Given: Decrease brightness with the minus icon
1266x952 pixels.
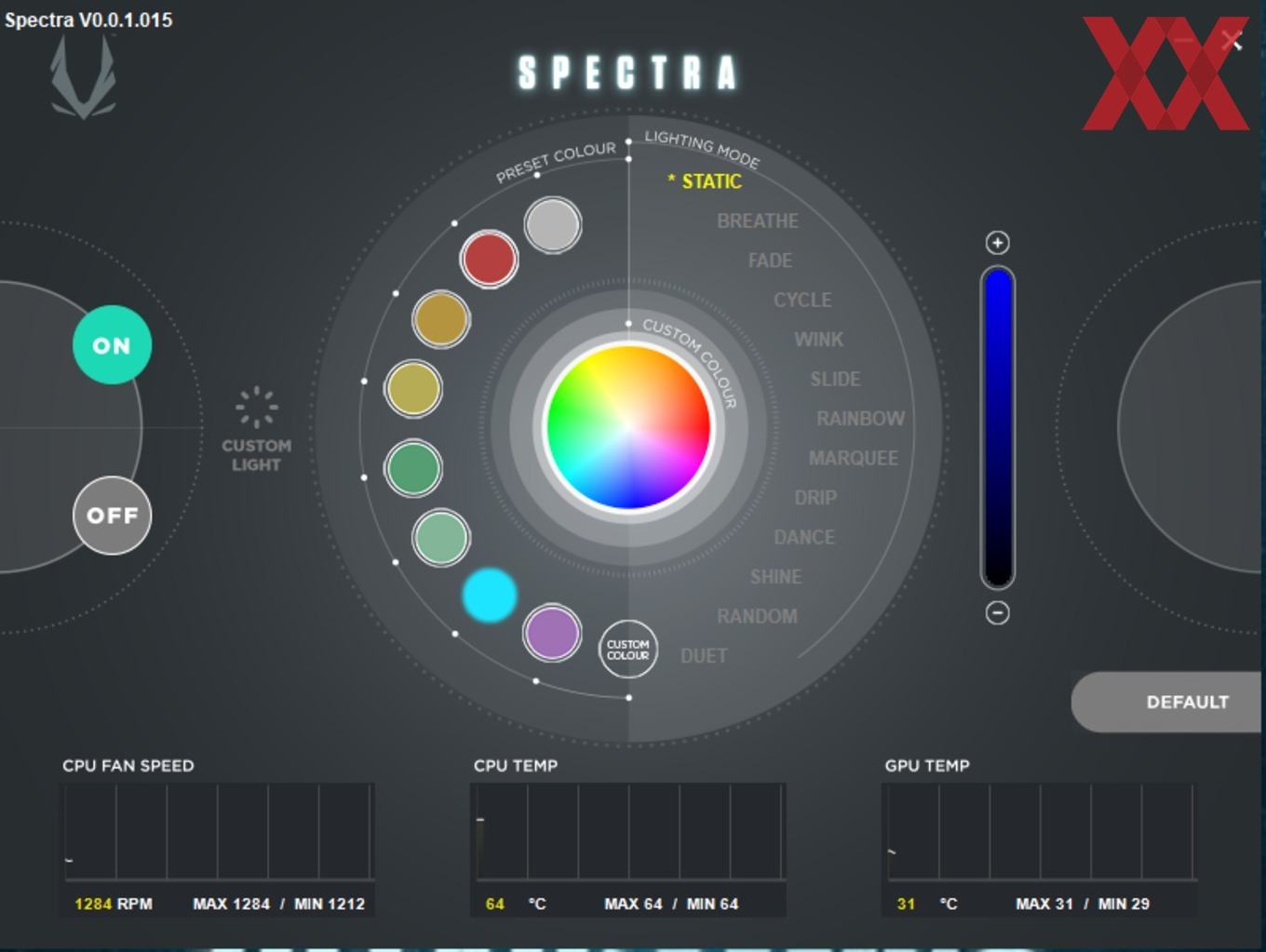Looking at the screenshot, I should point(997,613).
